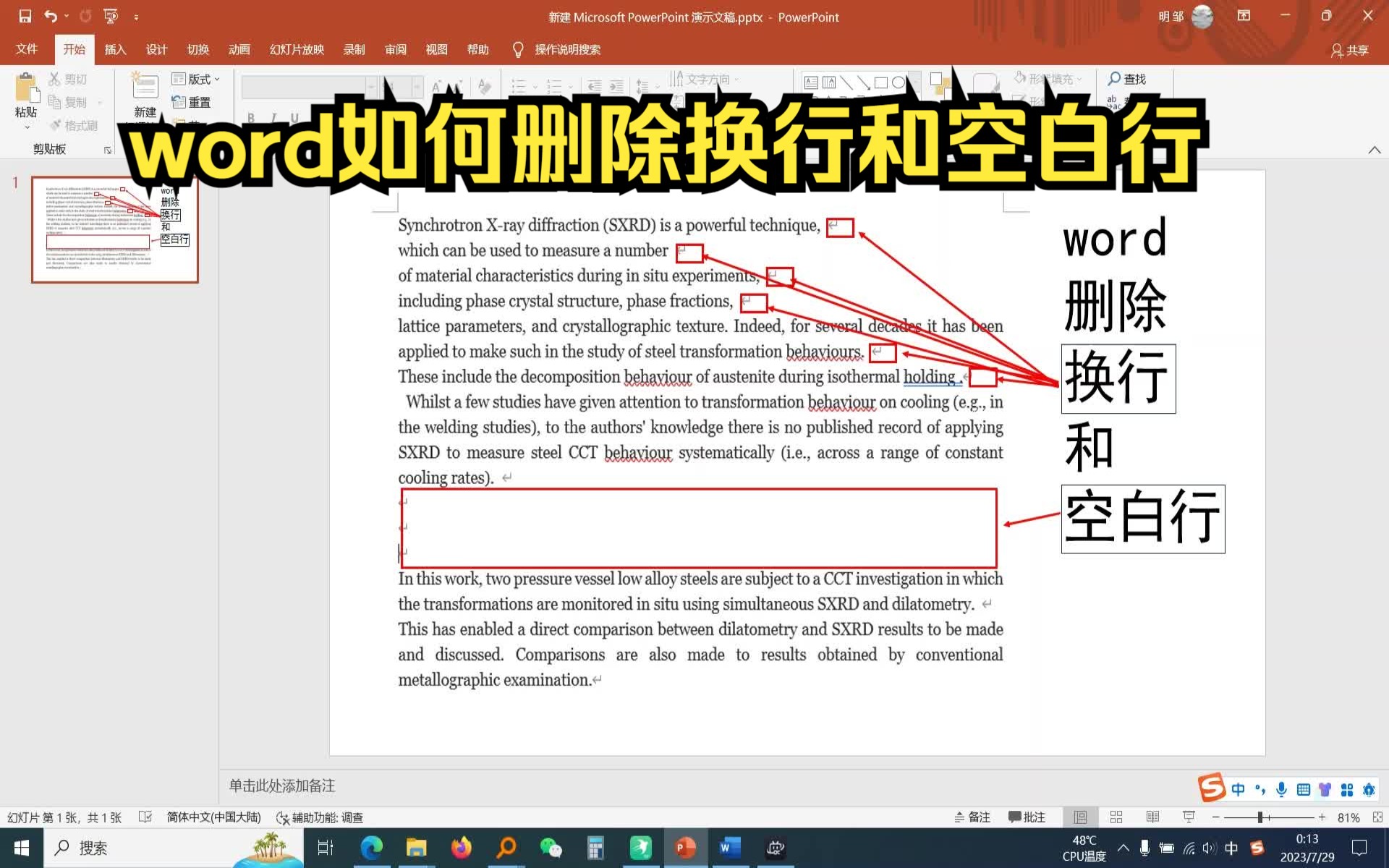Viewport: 1389px width, 868px height.
Task: Click the zoom slider handle
Action: pyautogui.click(x=1260, y=817)
